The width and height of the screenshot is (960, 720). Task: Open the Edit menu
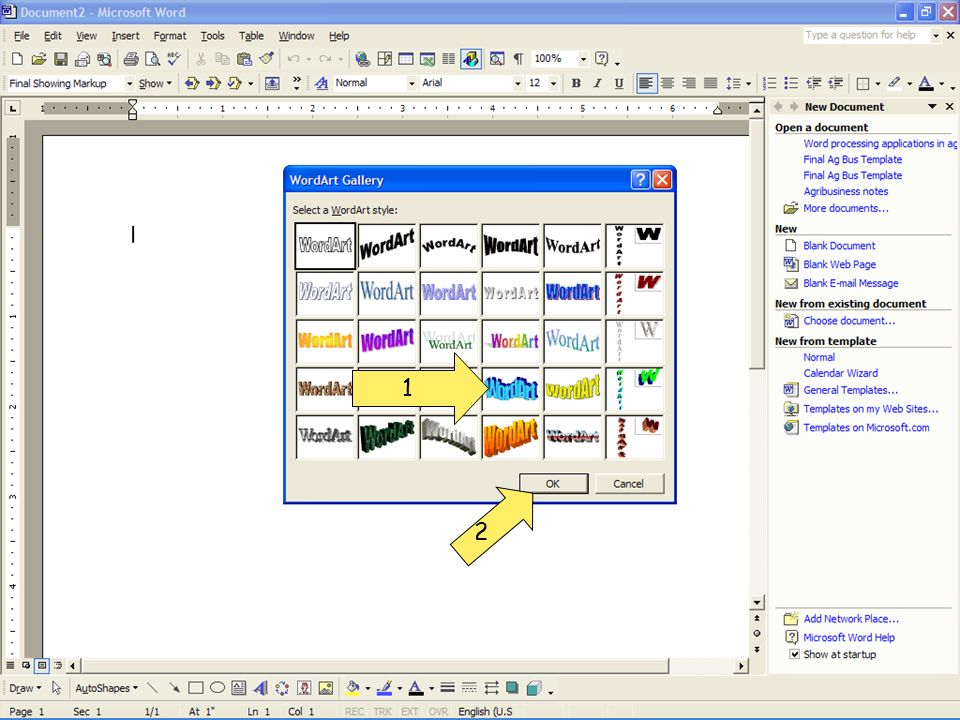coord(53,36)
